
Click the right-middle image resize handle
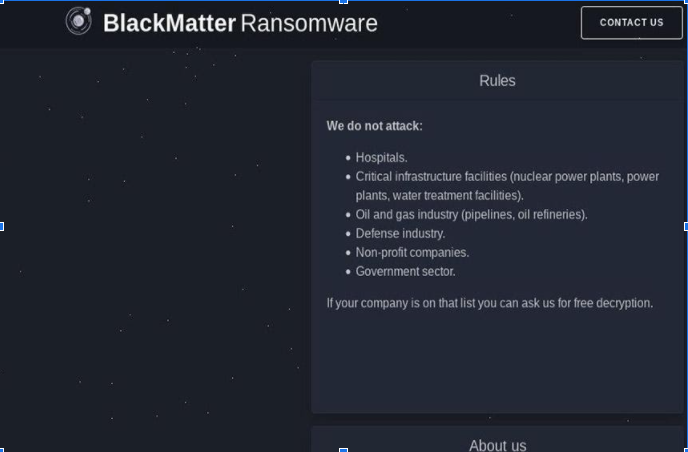click(685, 226)
